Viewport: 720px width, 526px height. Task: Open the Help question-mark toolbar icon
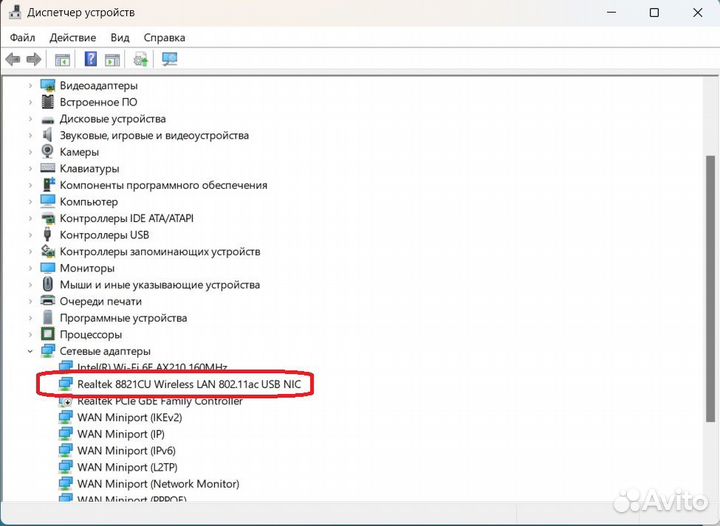pos(91,59)
